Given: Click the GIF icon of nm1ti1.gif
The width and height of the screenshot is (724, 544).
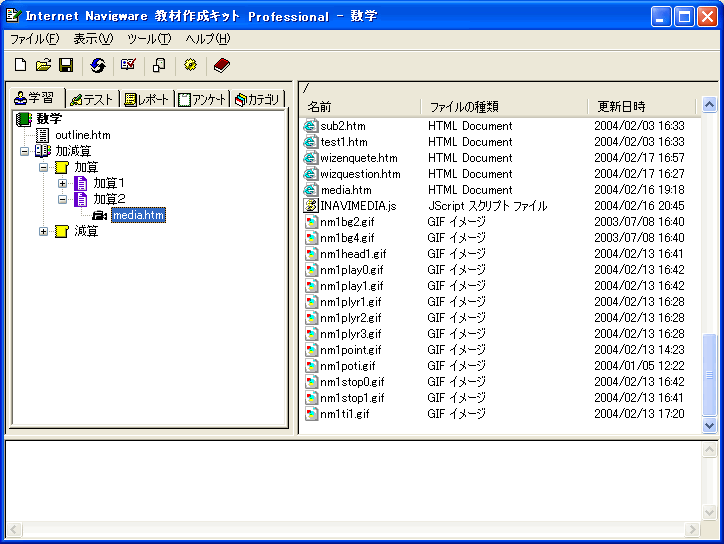Looking at the screenshot, I should (311, 414).
